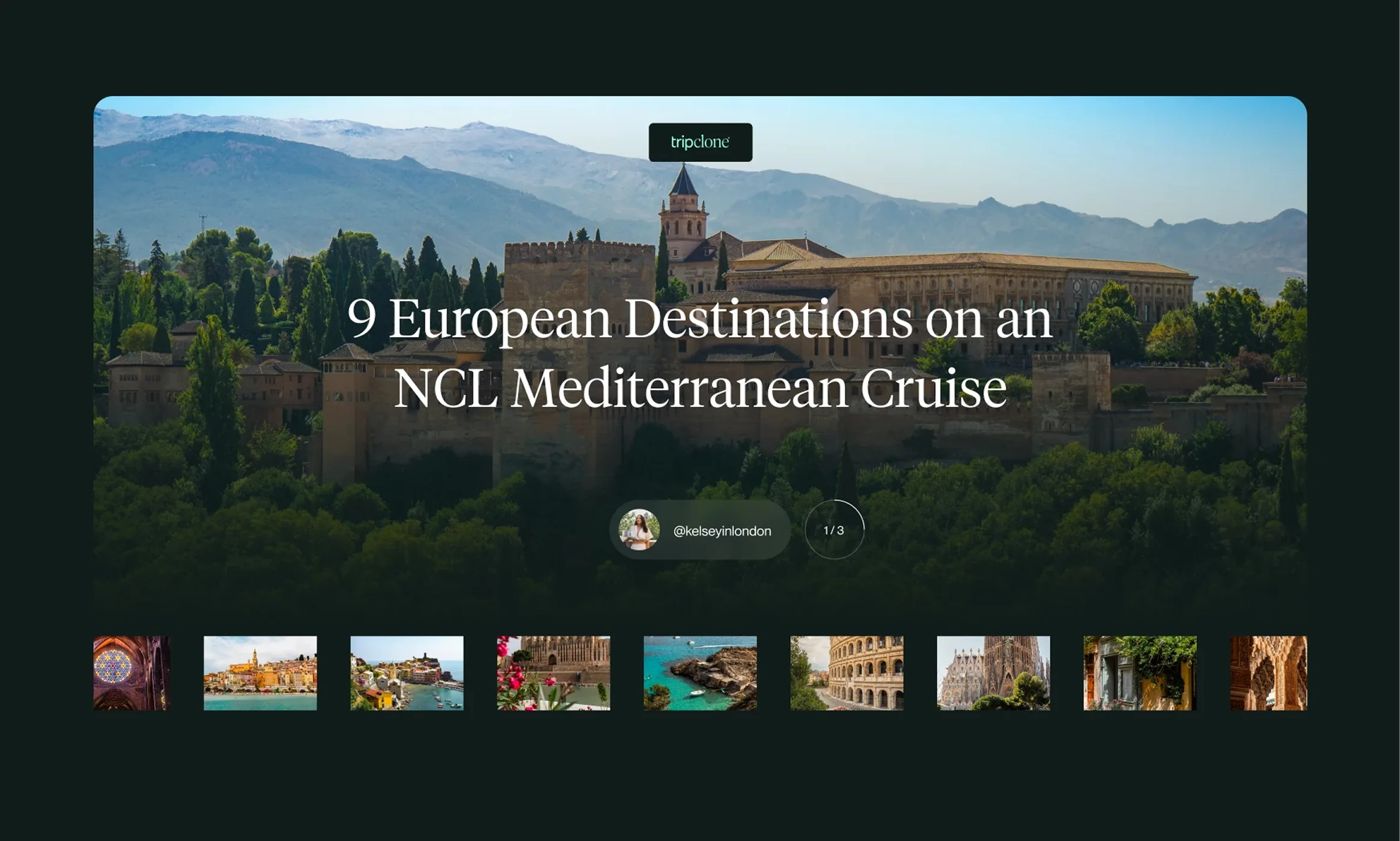Click the headline line "NCL Mediterranean Cruise"
The image size is (1400, 841).
(700, 388)
